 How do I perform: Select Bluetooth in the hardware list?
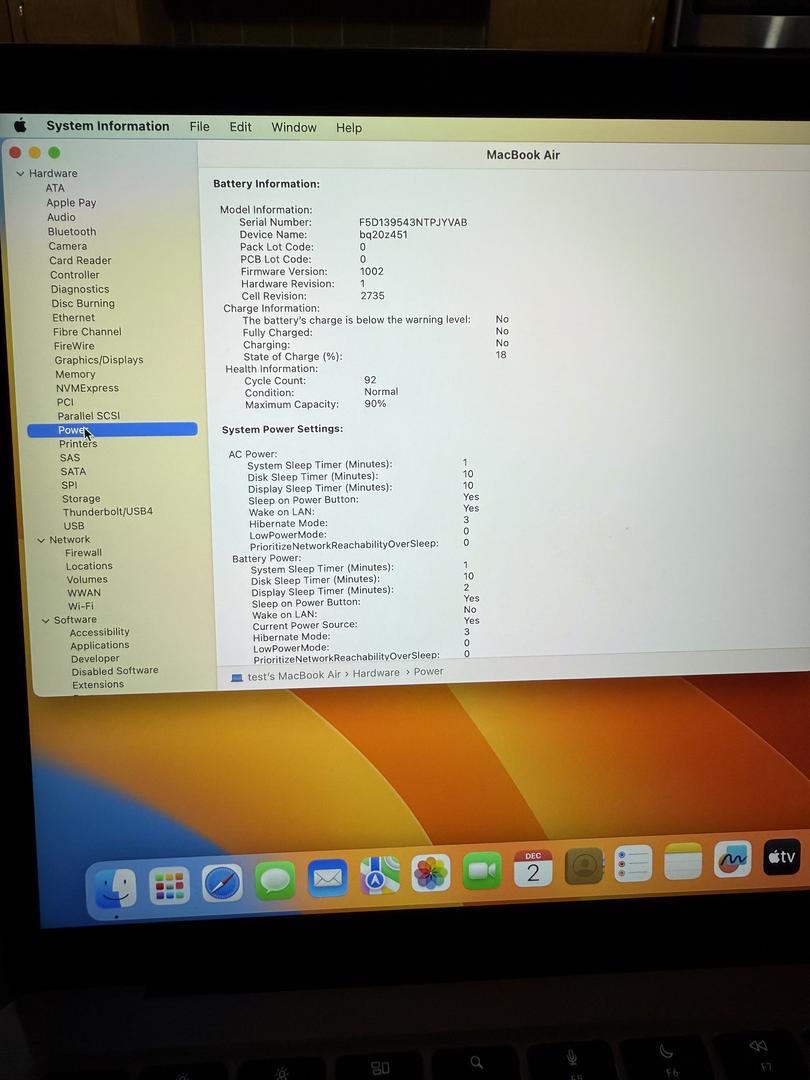click(72, 232)
